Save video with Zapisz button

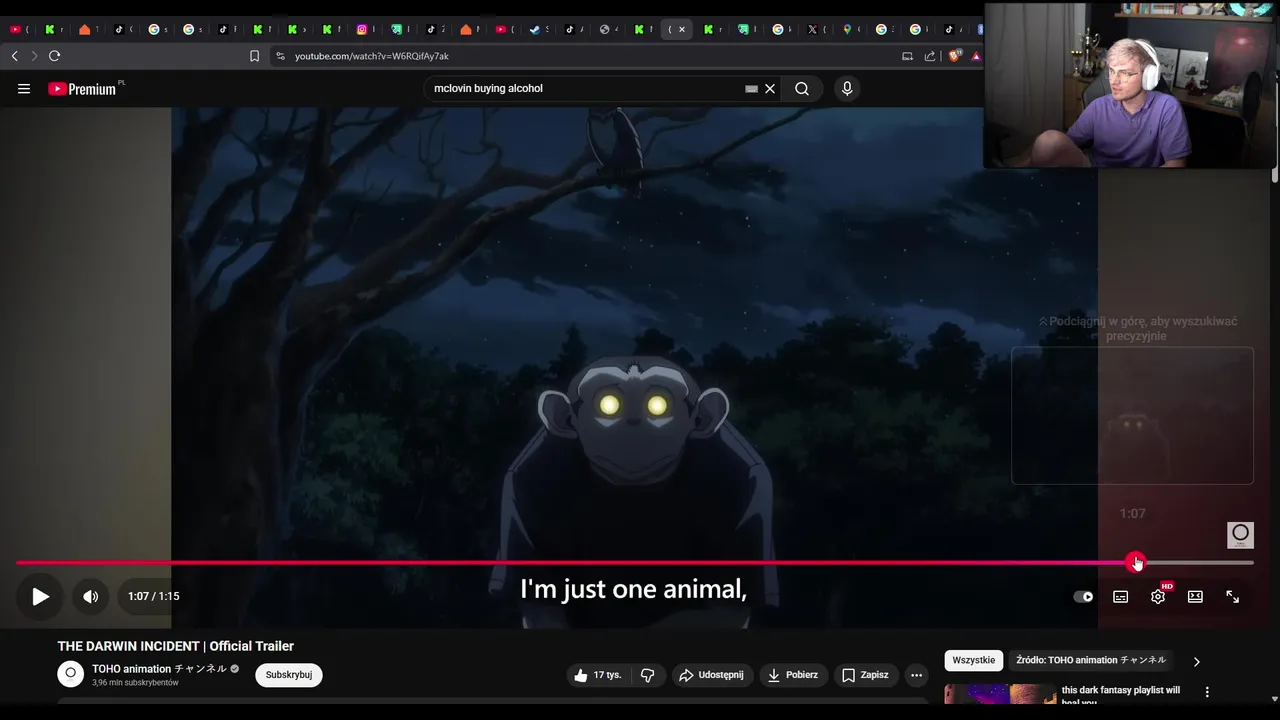[865, 675]
